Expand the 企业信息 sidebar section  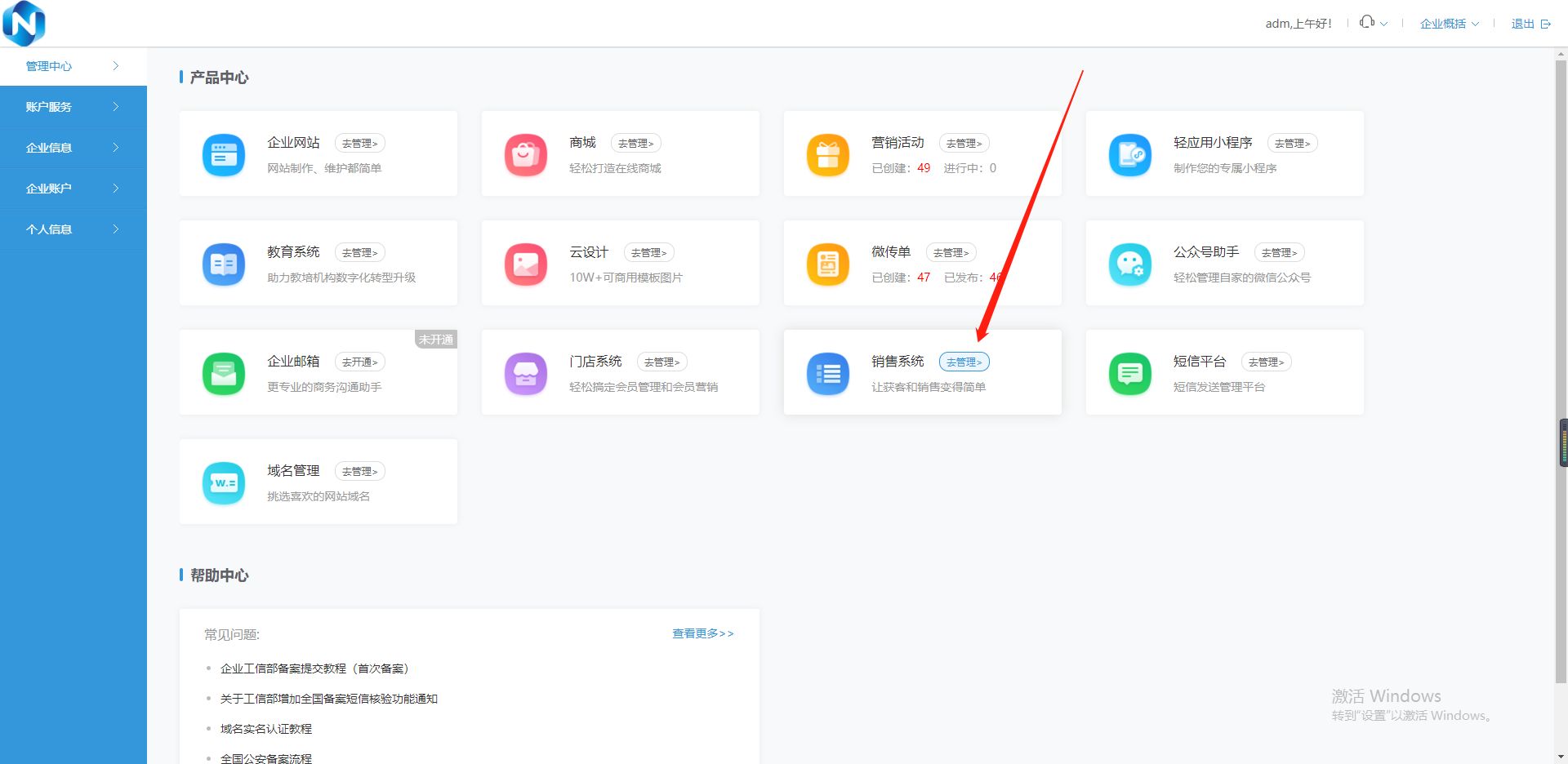tap(49, 147)
